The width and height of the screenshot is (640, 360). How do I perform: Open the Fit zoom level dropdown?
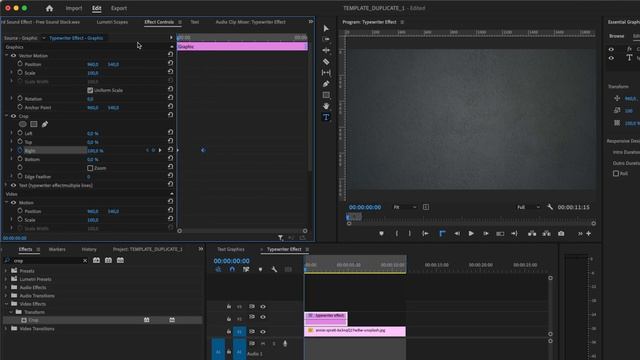point(405,207)
